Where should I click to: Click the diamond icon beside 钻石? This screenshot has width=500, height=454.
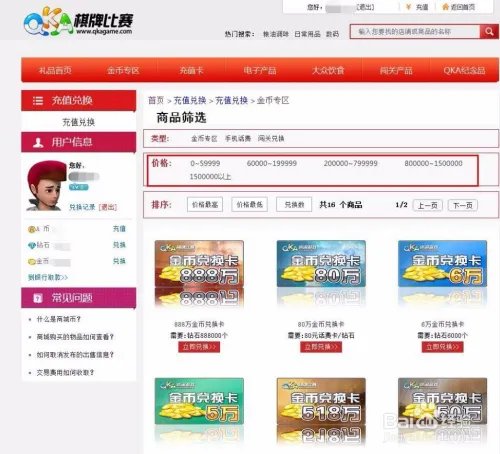point(32,246)
